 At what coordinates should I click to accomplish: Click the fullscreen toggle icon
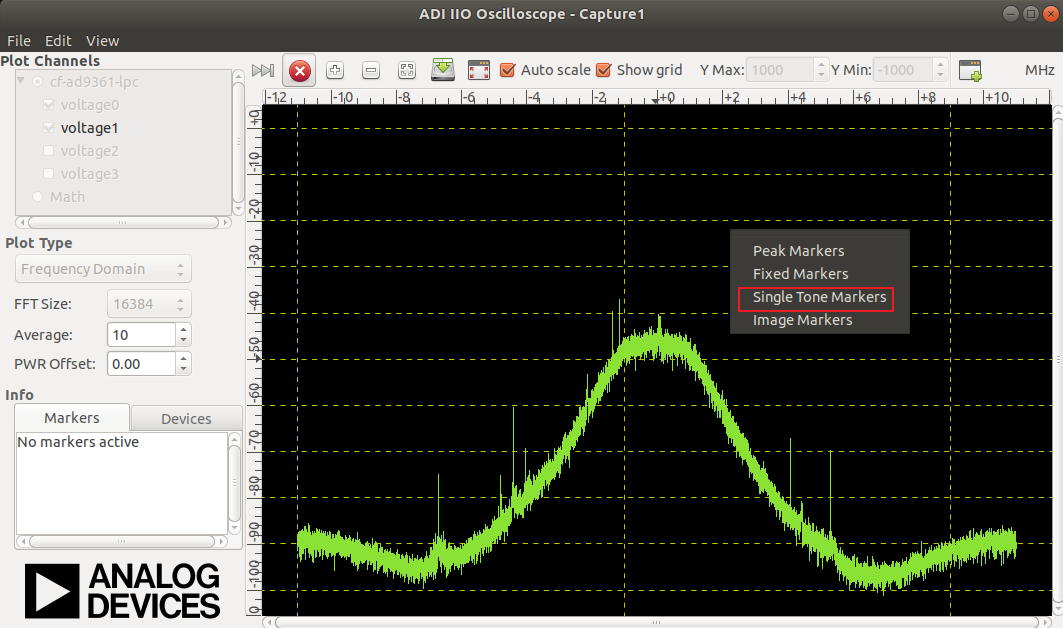[x=479, y=70]
